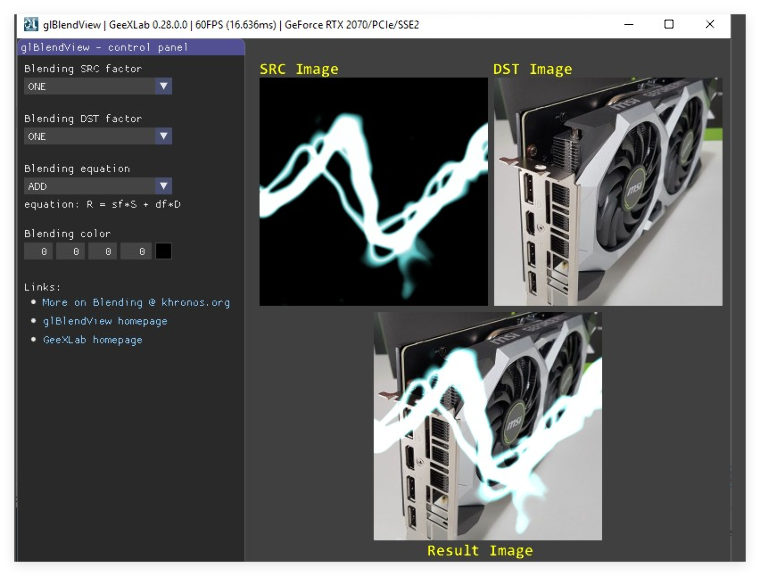The height and width of the screenshot is (576, 760).
Task: Click the black blending color swatch
Action: tap(163, 251)
